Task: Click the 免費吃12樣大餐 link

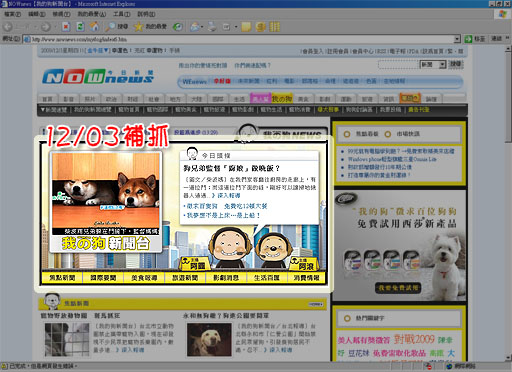Action: click(246, 206)
